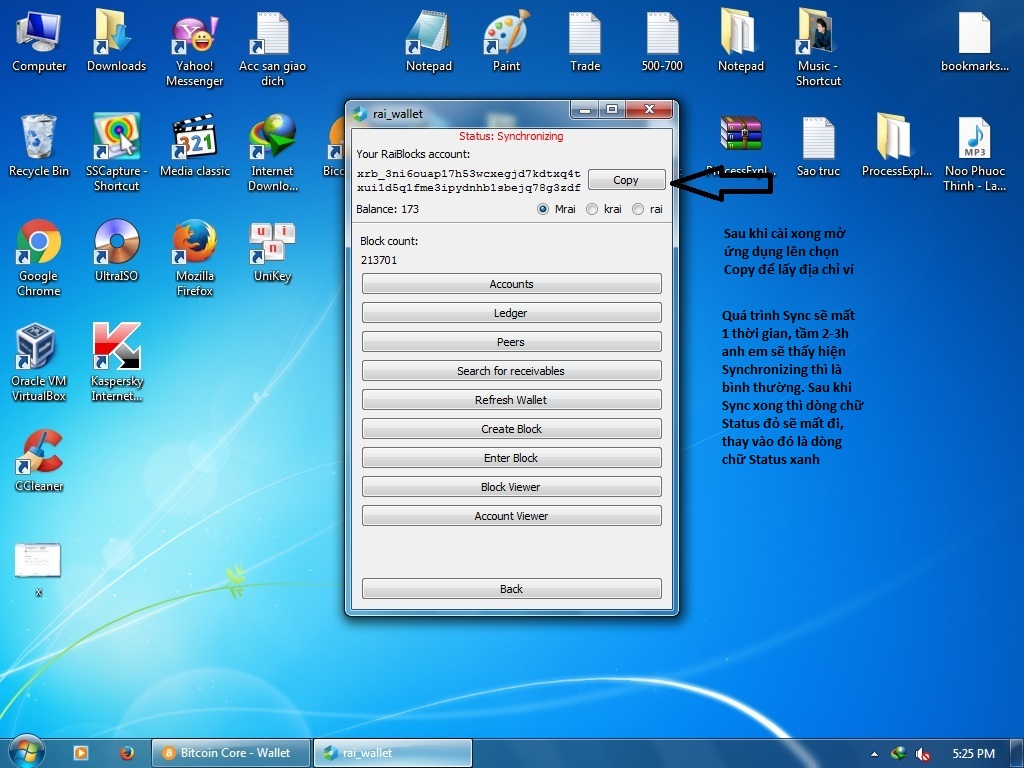Open the Accounts section
The image size is (1024, 768).
tap(511, 284)
